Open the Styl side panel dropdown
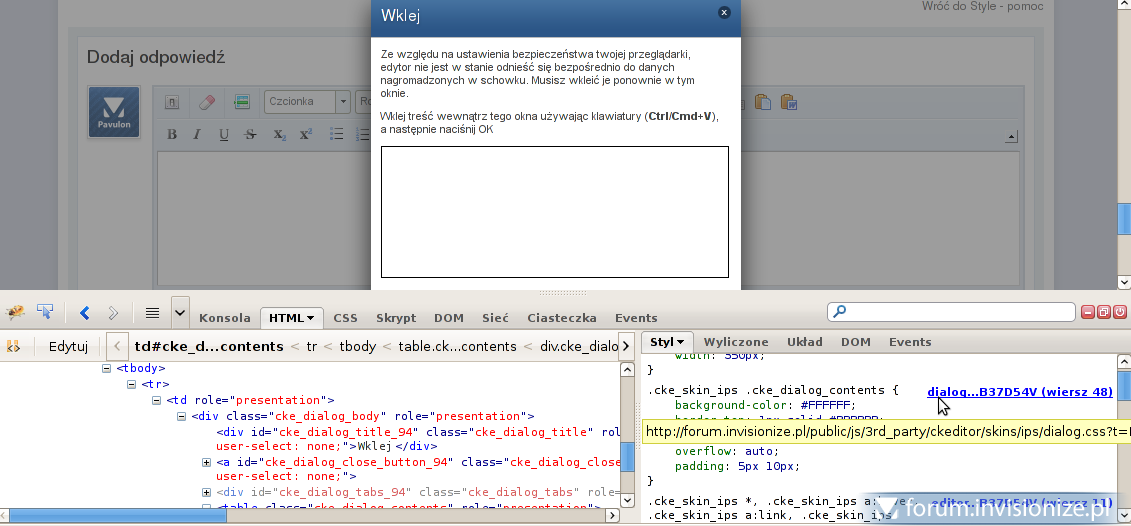 (x=667, y=342)
